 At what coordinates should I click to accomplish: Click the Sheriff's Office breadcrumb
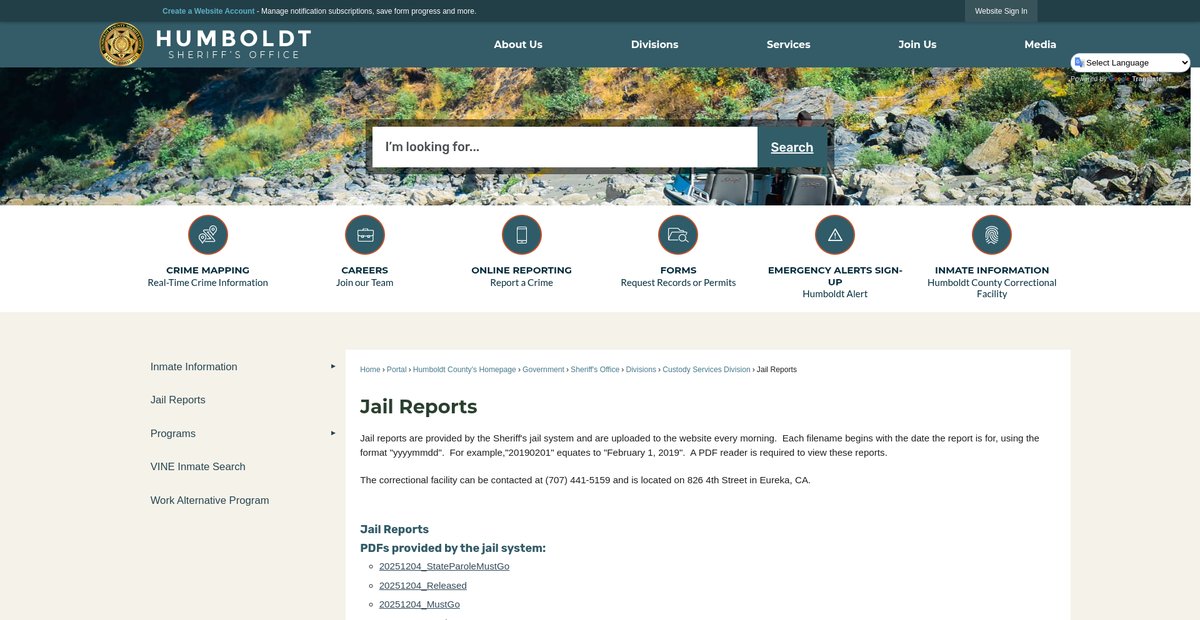tap(595, 370)
